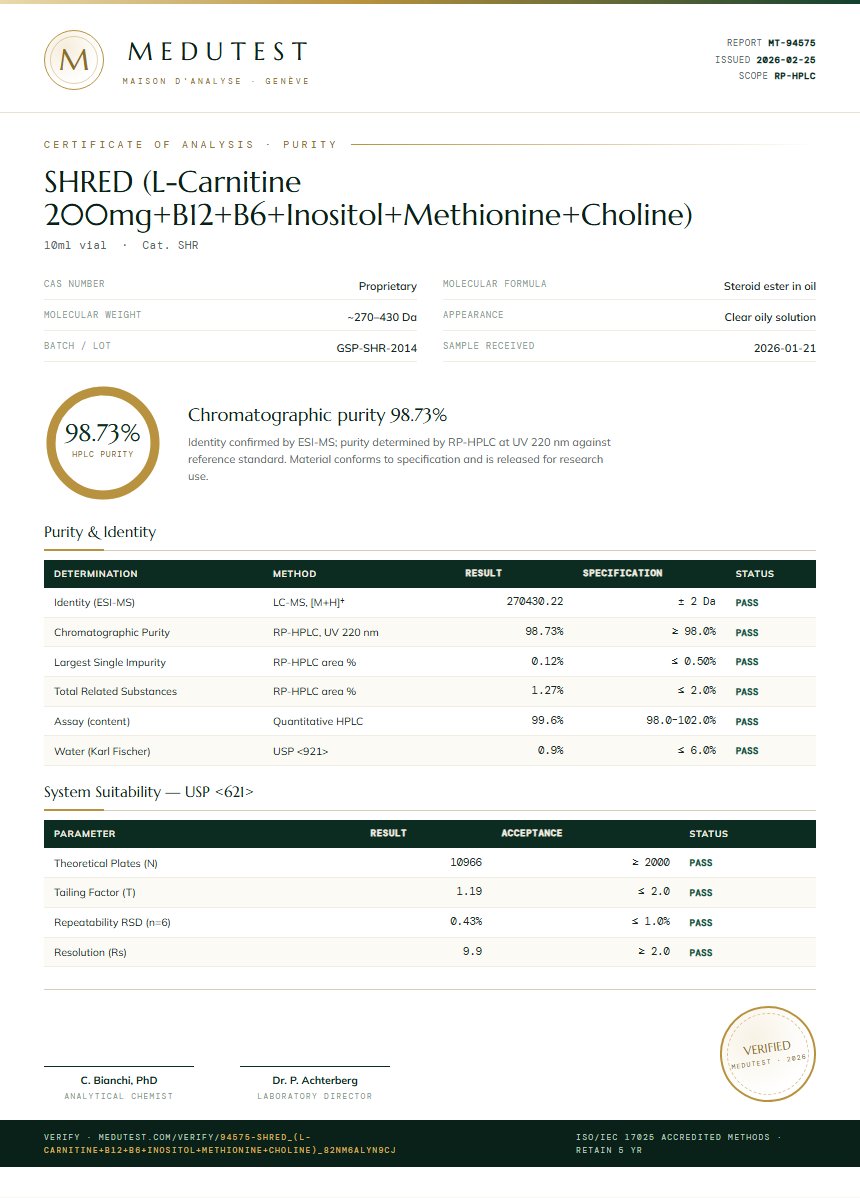
Task: Click the SHRED product title heading
Action: click(368, 198)
